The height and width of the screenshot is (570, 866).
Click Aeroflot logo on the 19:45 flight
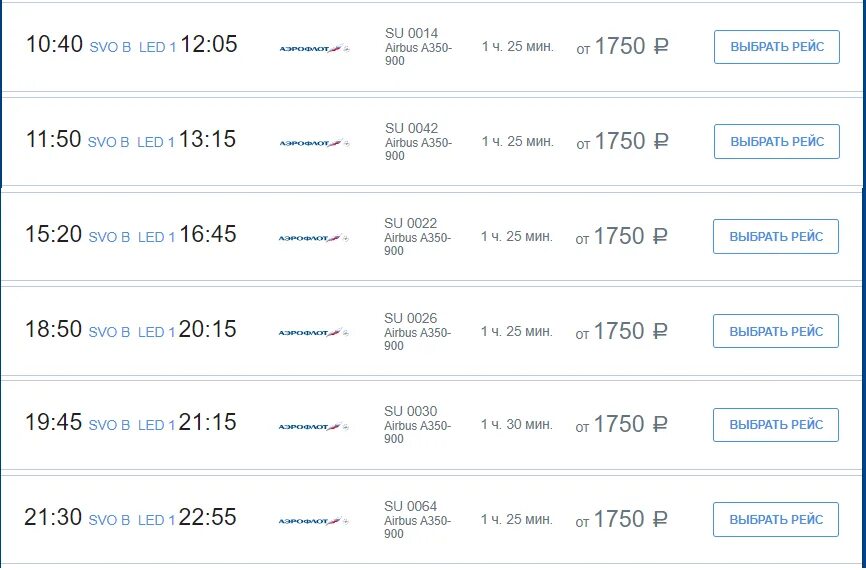313,426
